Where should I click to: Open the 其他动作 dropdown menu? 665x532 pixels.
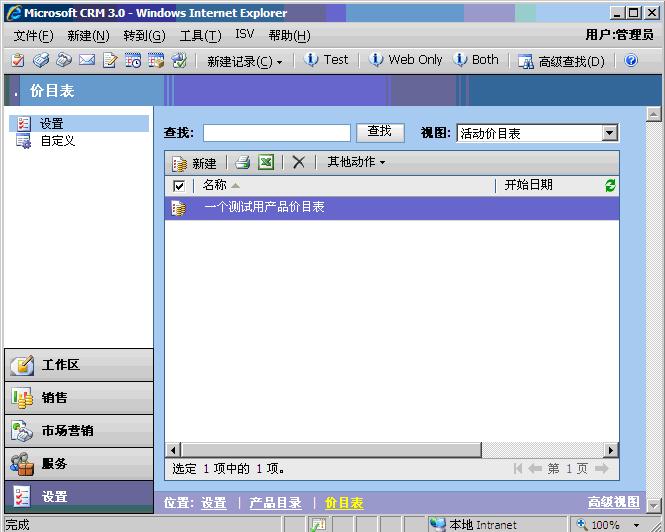[x=356, y=162]
